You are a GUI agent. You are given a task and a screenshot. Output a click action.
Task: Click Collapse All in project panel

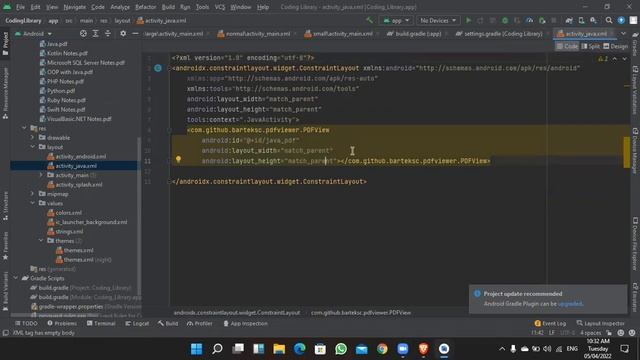(x=108, y=33)
